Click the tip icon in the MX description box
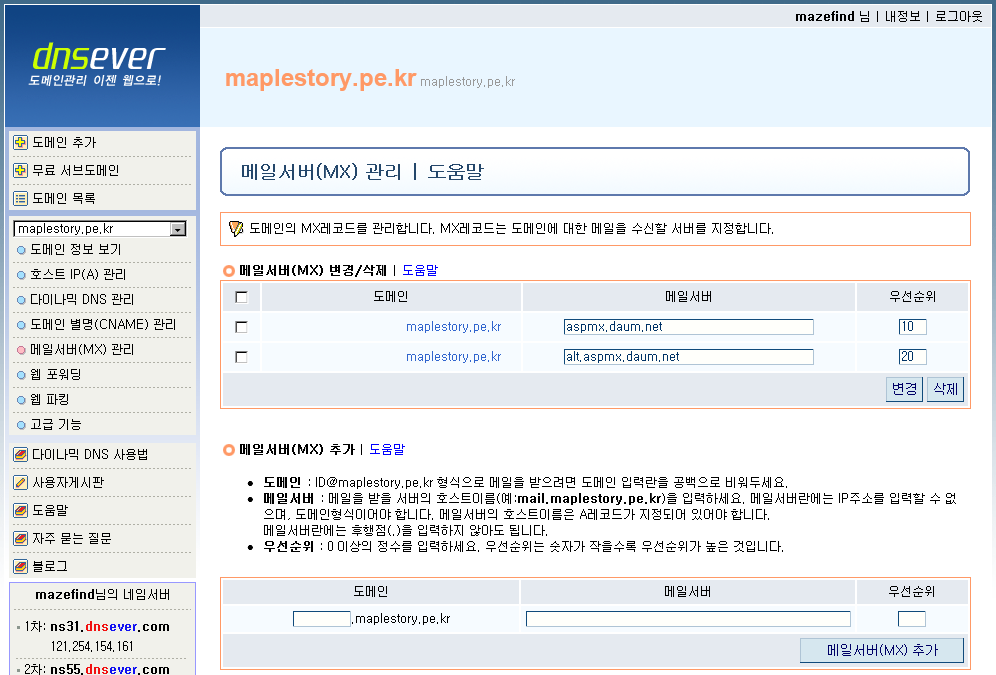996x675 pixels. [x=236, y=229]
